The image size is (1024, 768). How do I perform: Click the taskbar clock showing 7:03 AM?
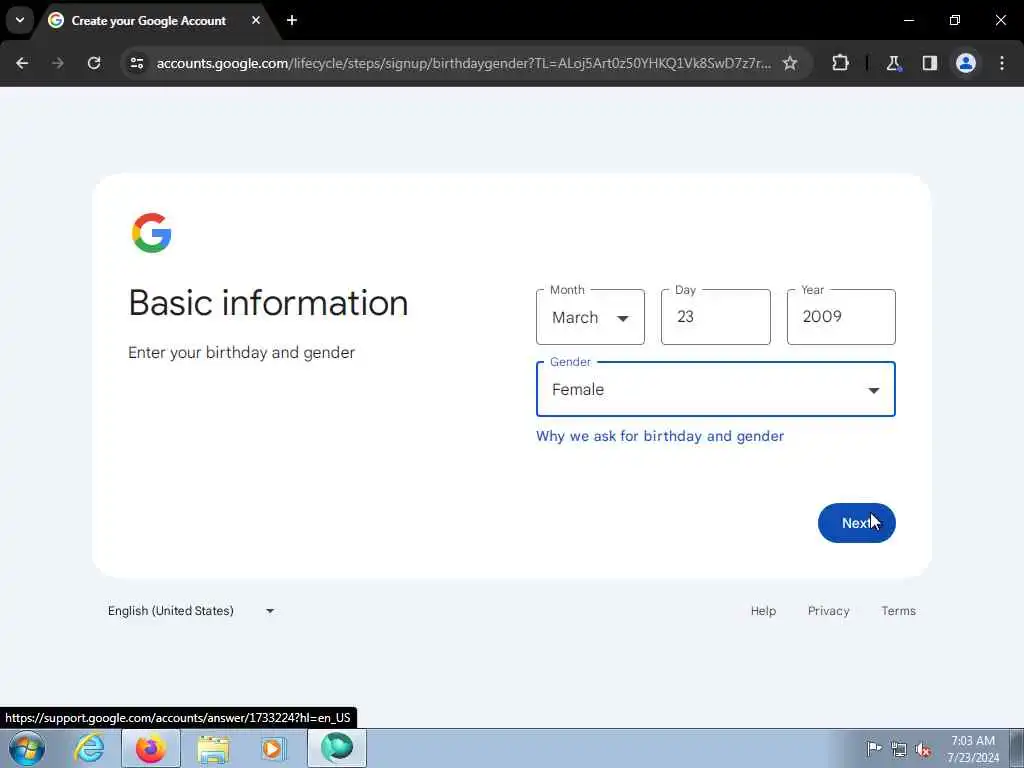tap(972, 749)
